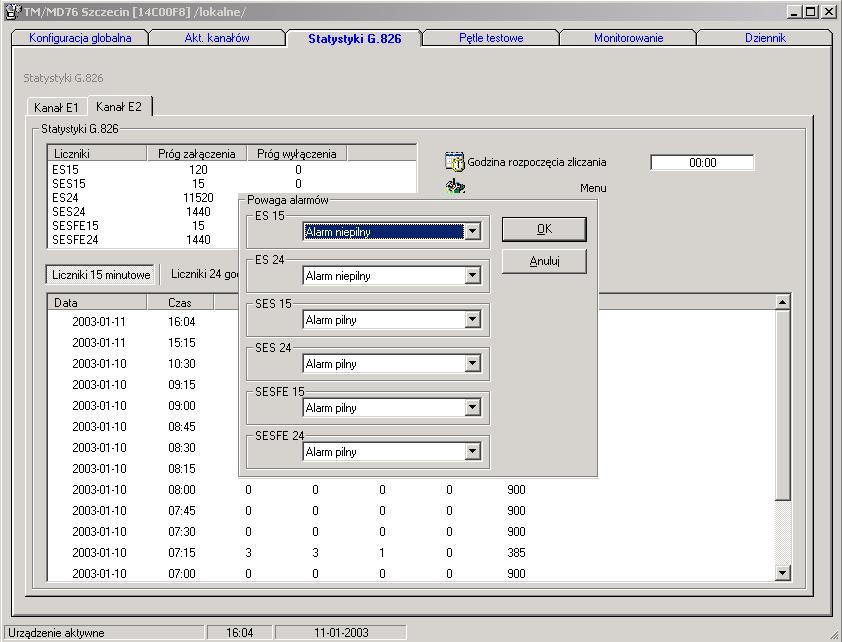Switch to the Konfiguracja globalna tab

[x=80, y=38]
